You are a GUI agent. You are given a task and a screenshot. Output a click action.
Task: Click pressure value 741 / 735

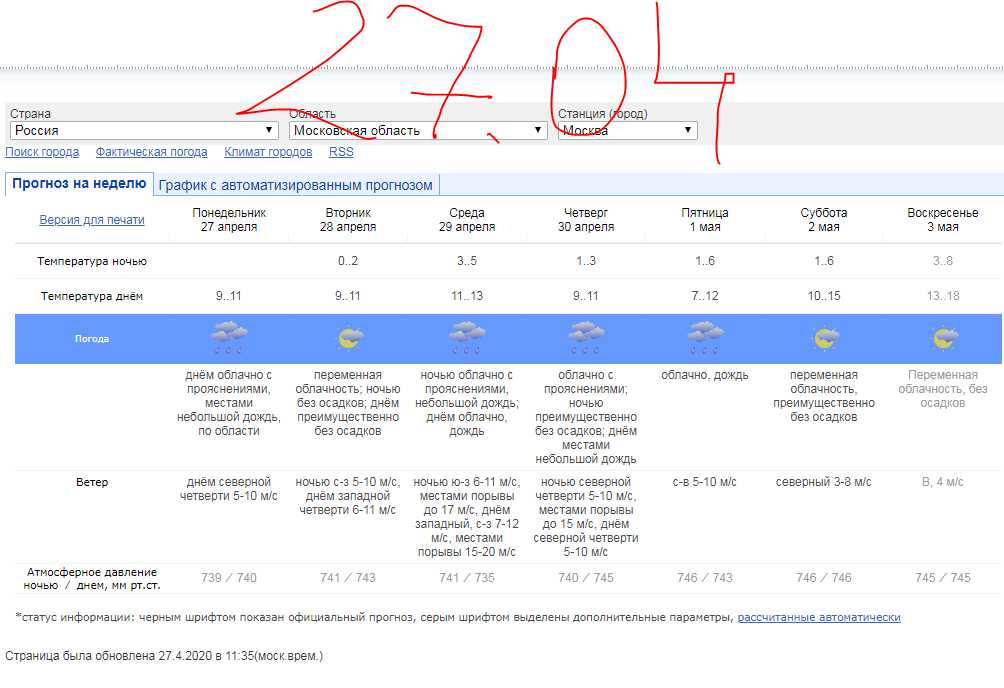tap(467, 578)
